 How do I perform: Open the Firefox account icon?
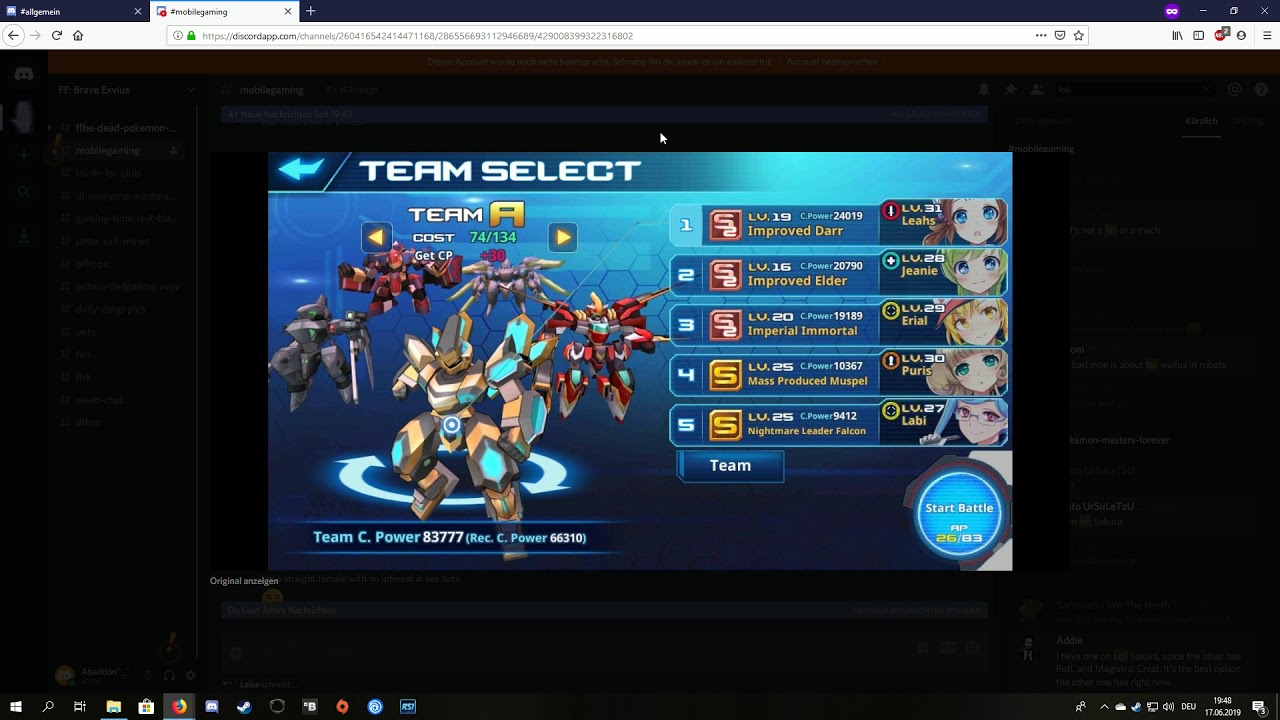pyautogui.click(x=1242, y=35)
